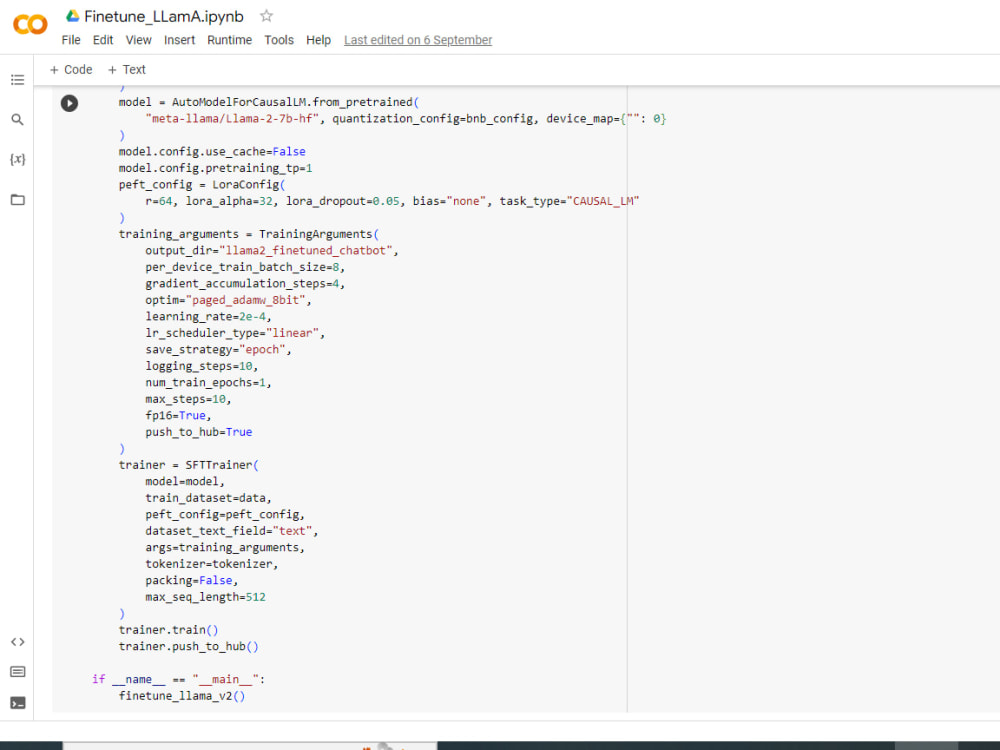
Task: Open the Find and replace sidebar
Action: pyautogui.click(x=17, y=119)
